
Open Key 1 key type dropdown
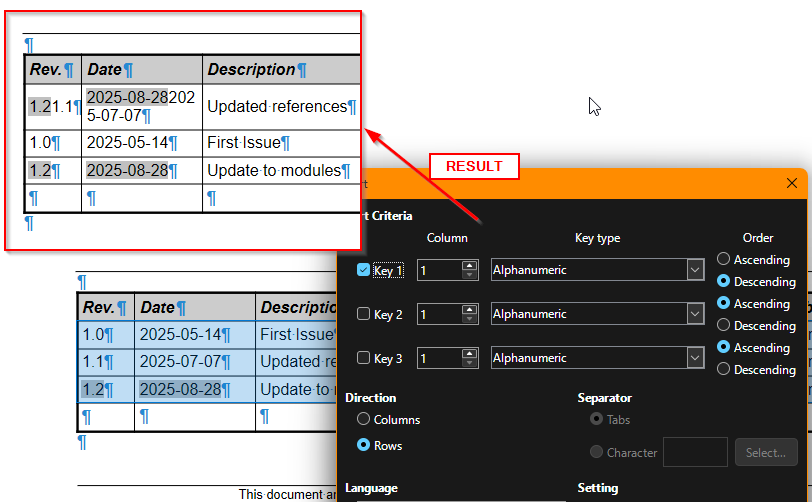click(695, 270)
